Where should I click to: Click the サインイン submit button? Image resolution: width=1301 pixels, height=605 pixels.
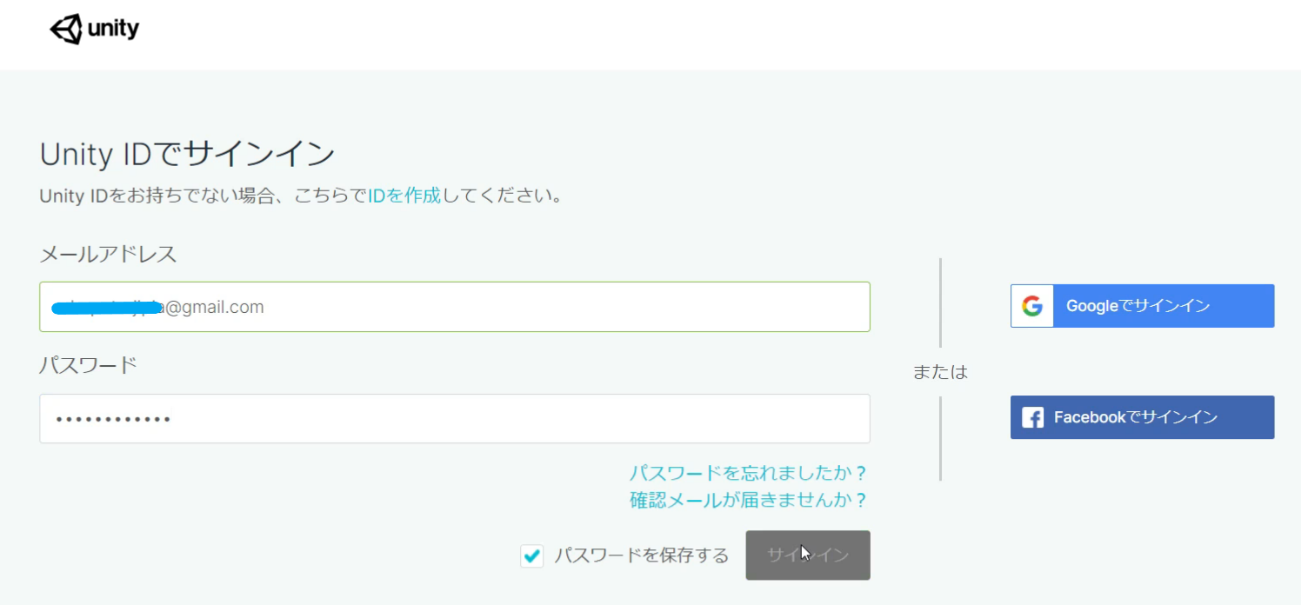coord(808,555)
